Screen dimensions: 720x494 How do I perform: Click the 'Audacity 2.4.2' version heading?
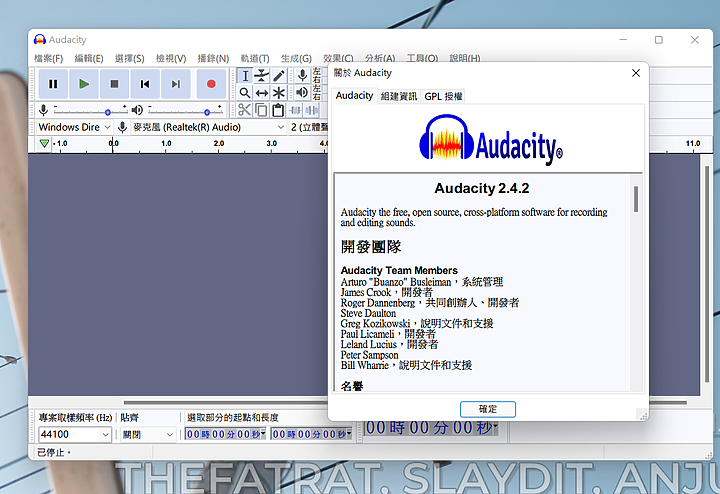point(482,188)
